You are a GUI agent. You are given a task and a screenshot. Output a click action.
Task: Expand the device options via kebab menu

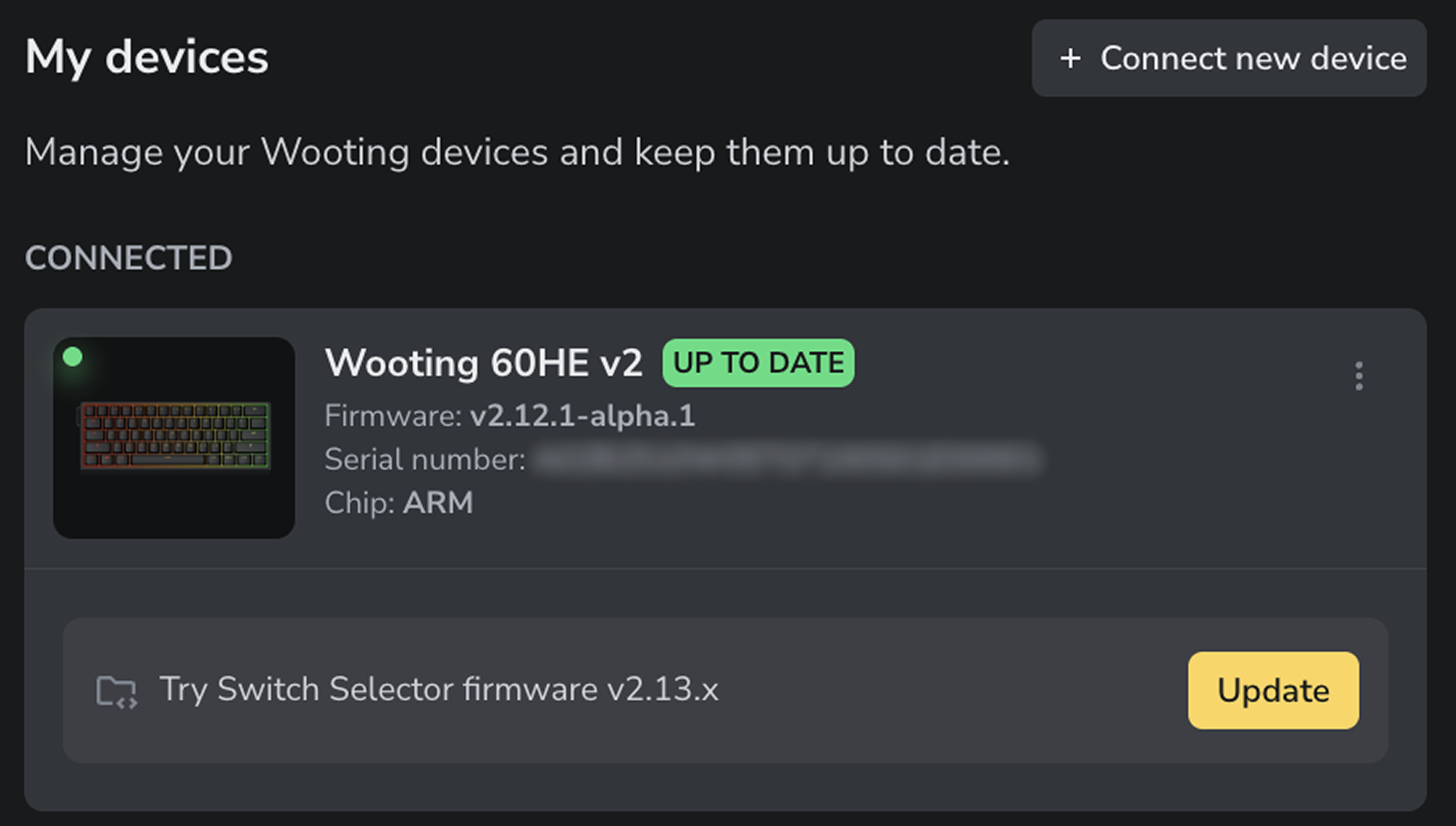tap(1359, 376)
